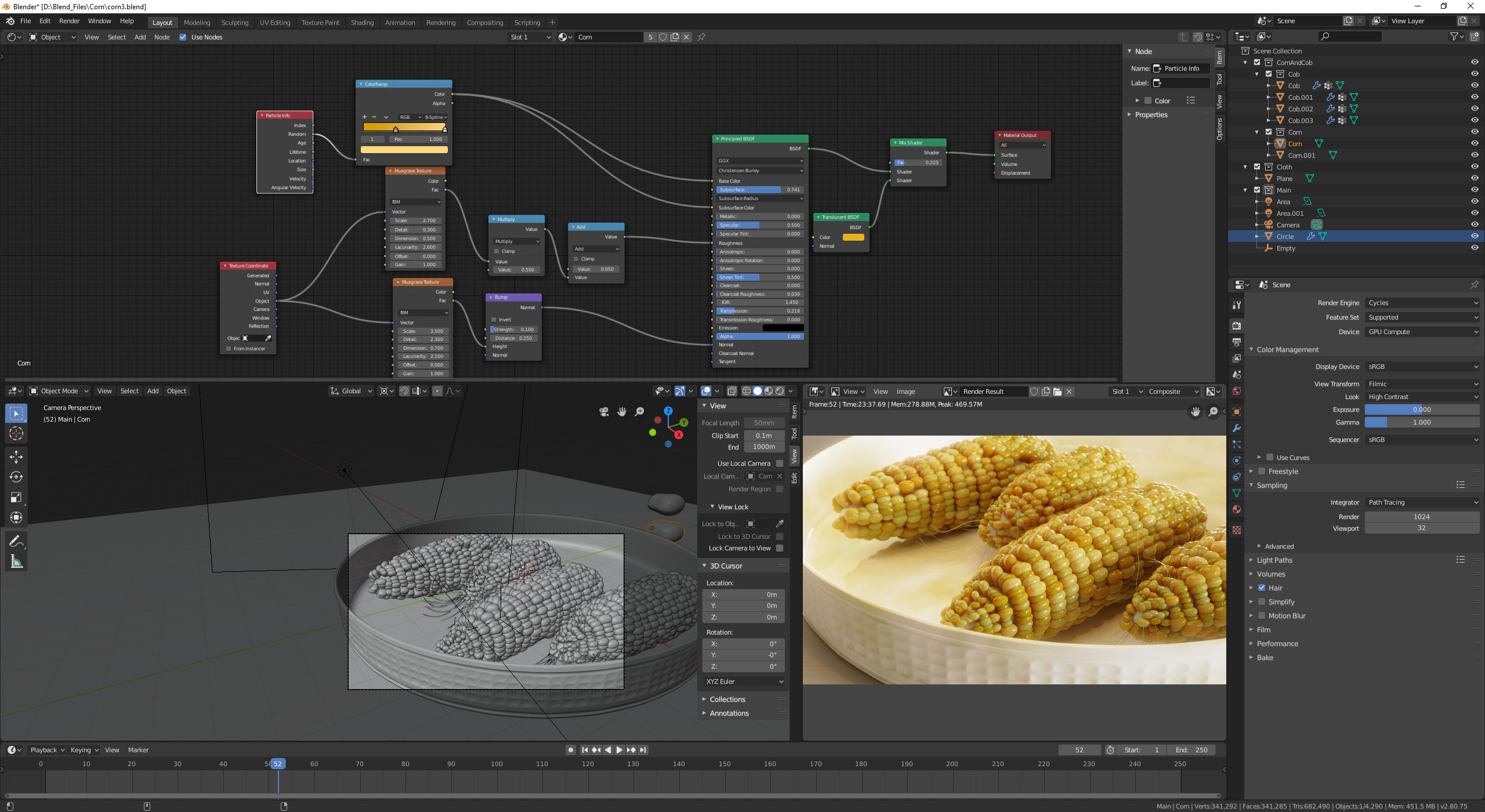1485x812 pixels.
Task: Select the Modifier properties wrench icon
Action: click(1237, 427)
